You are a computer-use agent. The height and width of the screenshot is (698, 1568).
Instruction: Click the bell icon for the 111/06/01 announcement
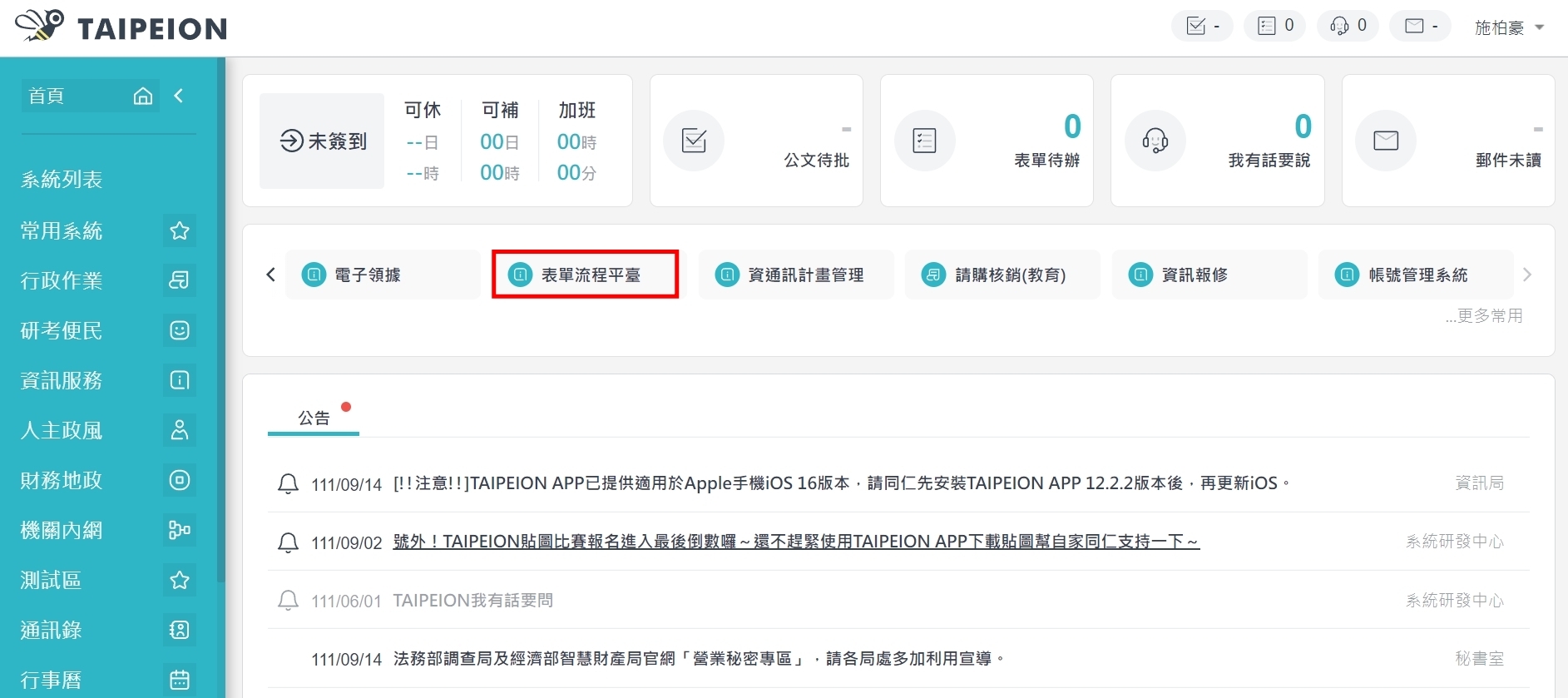288,601
